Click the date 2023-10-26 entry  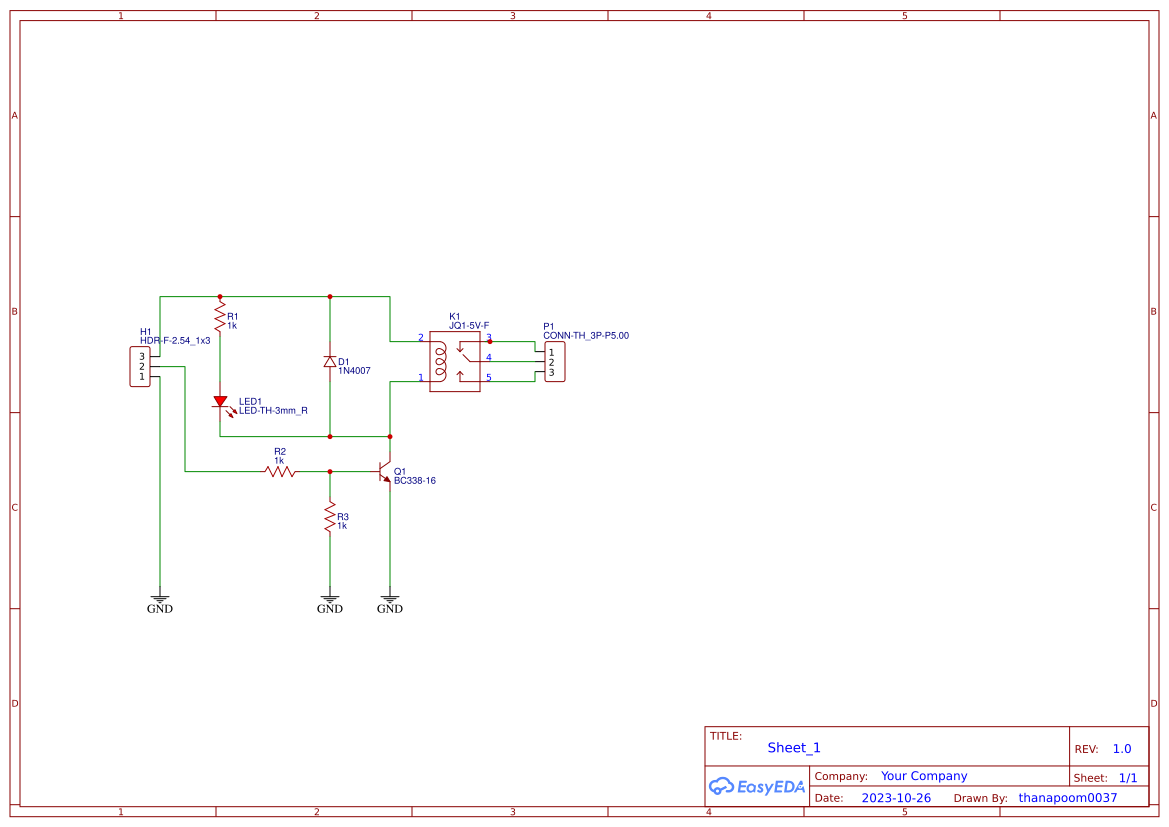coord(896,798)
